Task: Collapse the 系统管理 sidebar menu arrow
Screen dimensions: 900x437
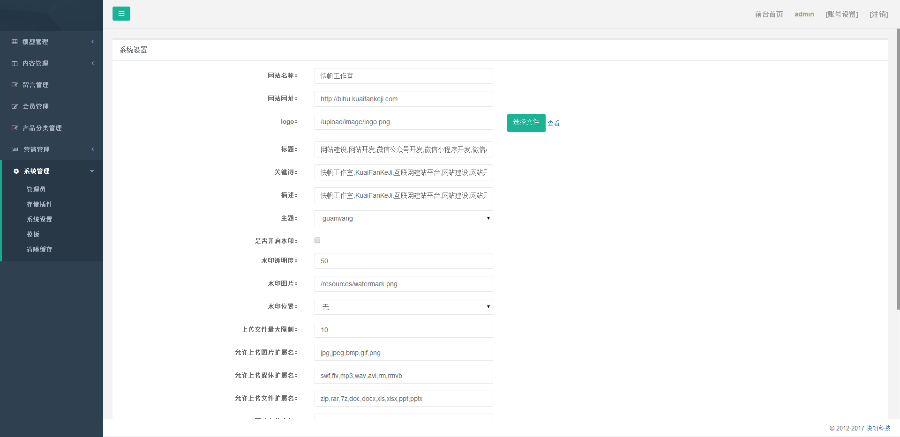Action: point(92,171)
